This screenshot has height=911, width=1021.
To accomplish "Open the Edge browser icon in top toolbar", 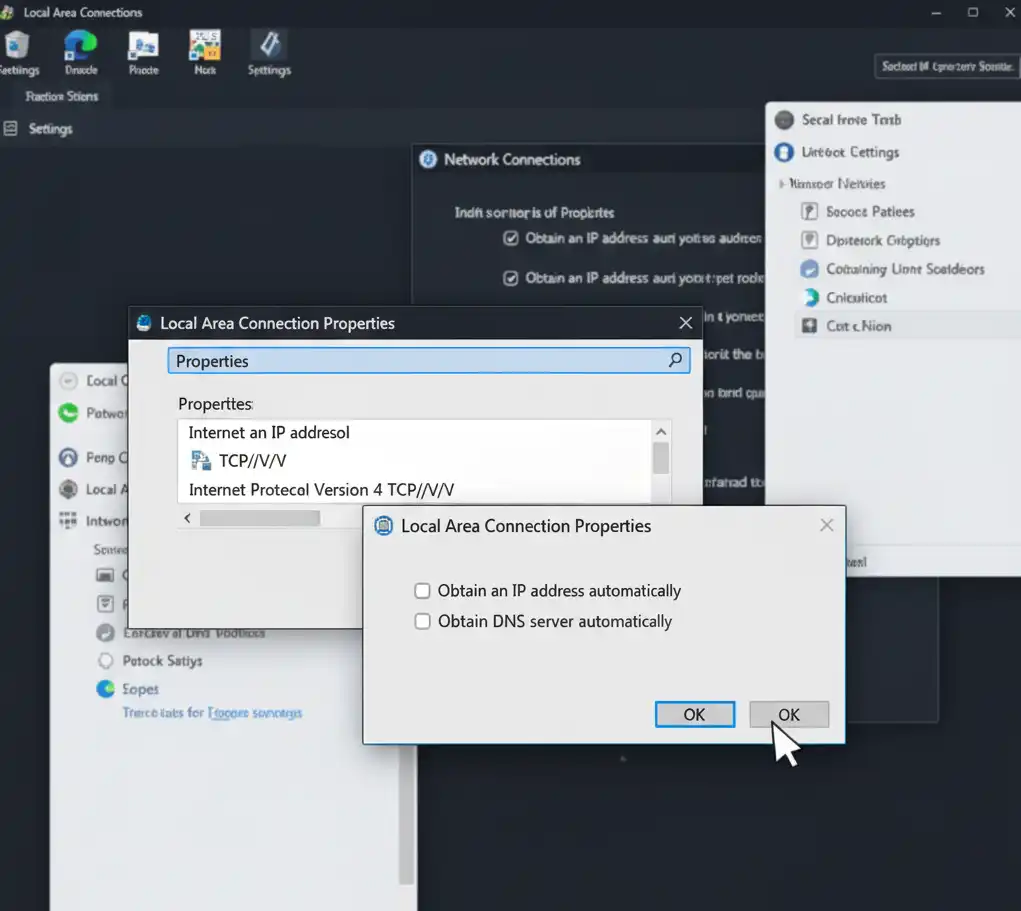I will pos(80,45).
